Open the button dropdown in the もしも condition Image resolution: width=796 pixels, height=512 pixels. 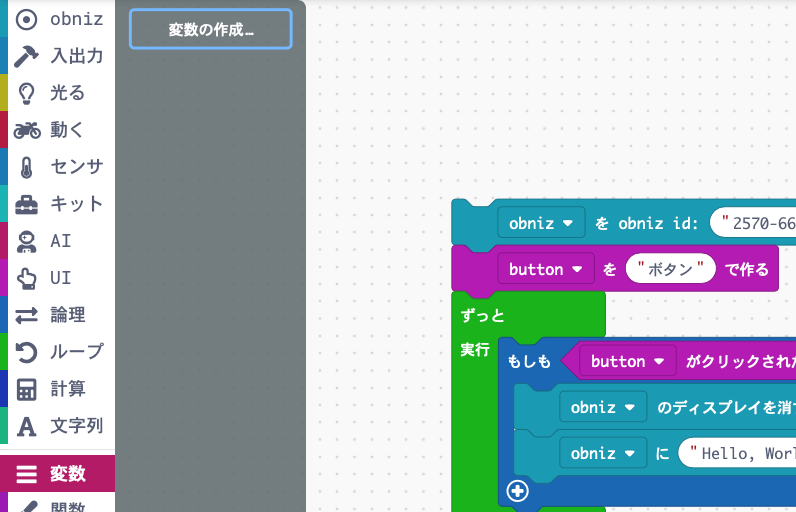(x=628, y=361)
